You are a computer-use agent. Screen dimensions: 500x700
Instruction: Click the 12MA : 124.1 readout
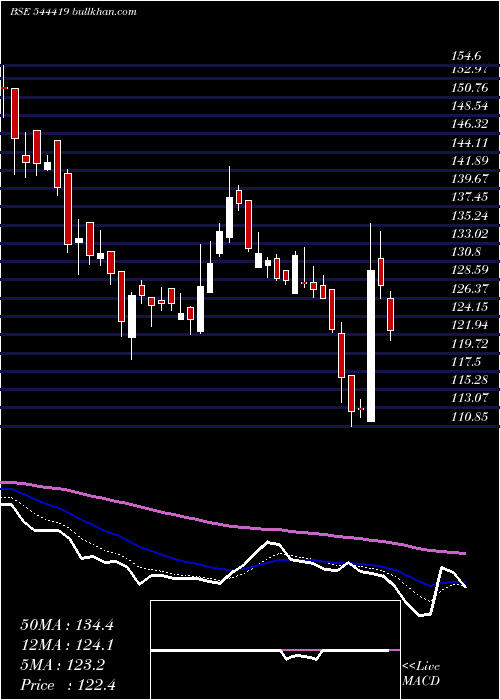pyautogui.click(x=67, y=645)
